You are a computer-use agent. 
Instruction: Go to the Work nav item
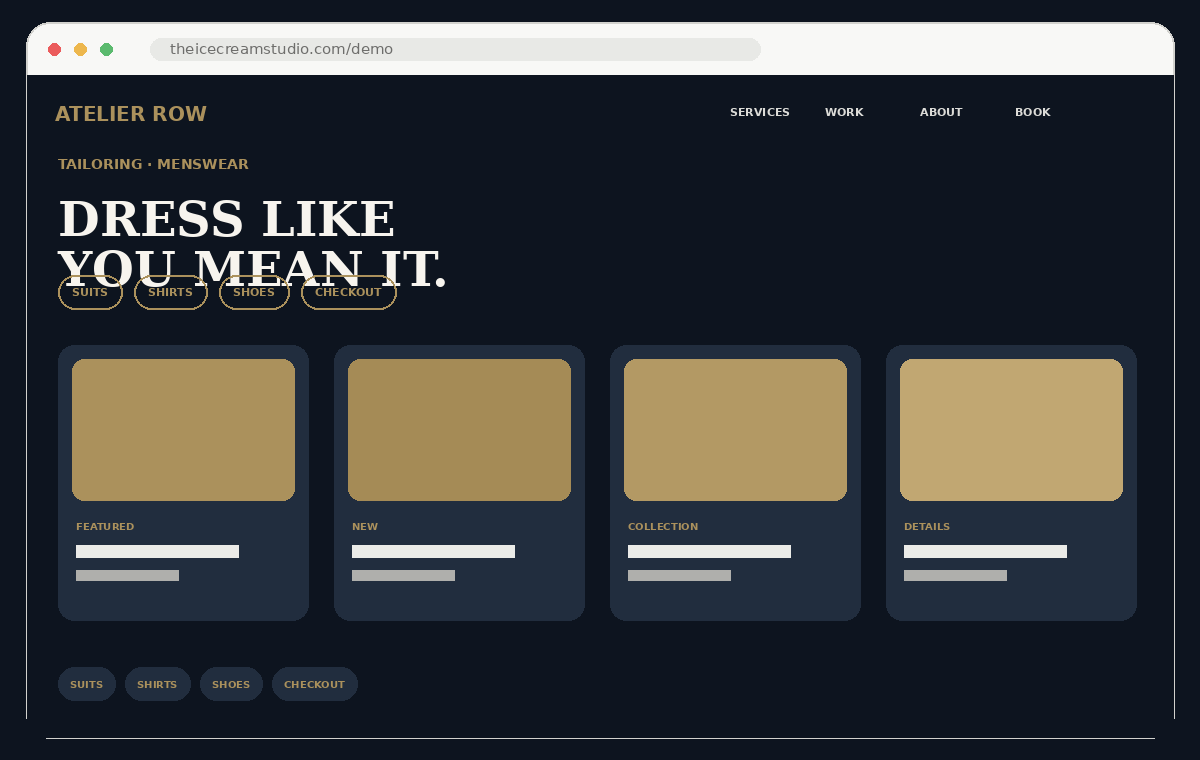click(844, 112)
